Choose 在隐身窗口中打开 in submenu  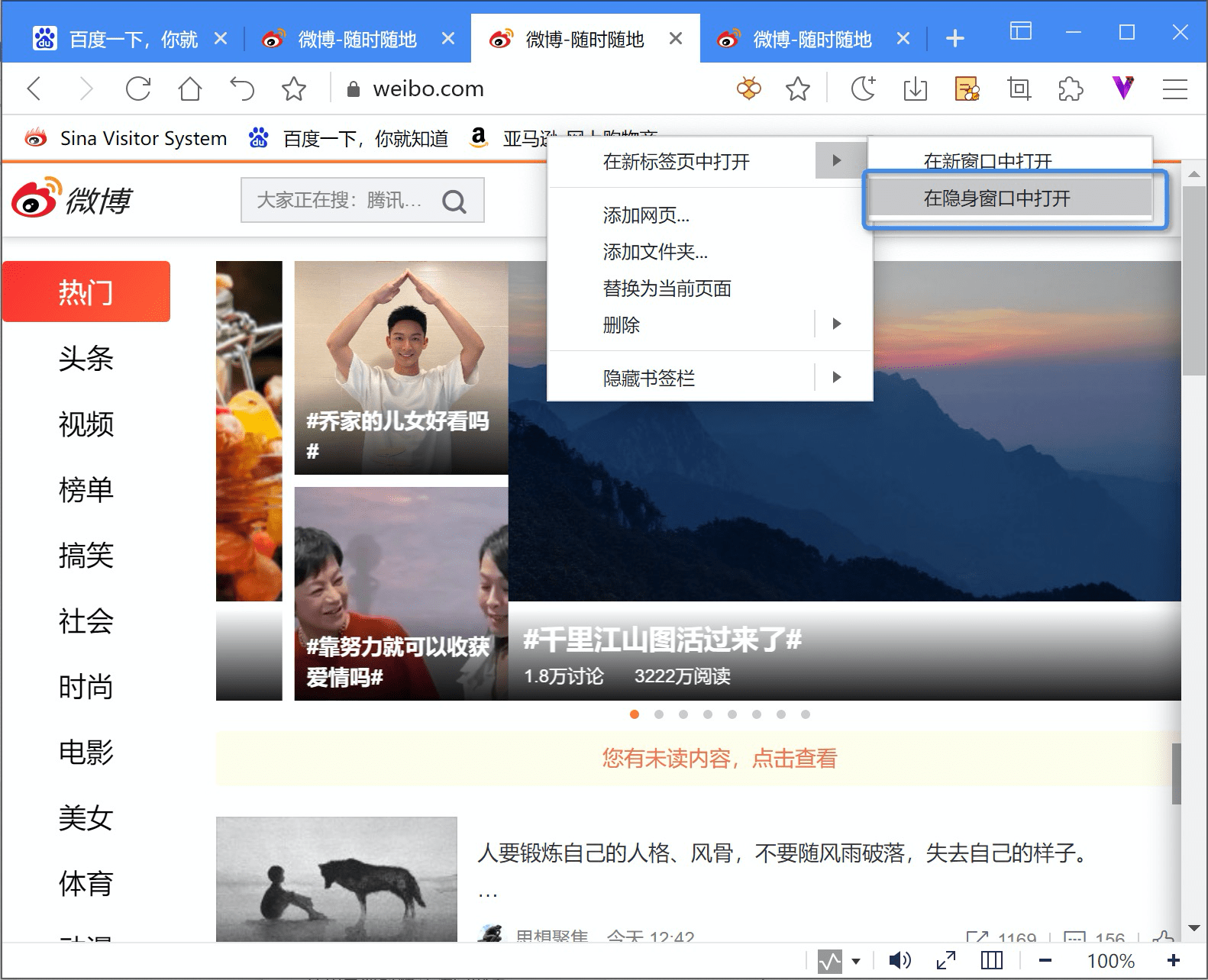tap(1010, 198)
